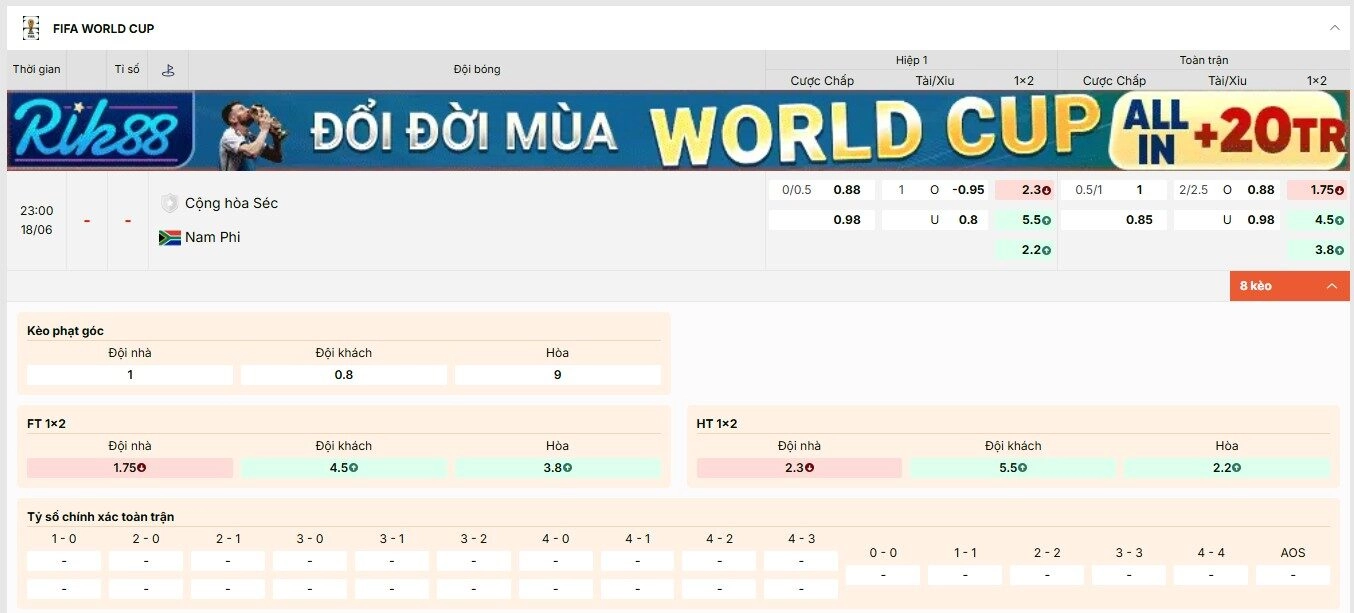Click the cell under exact score 0 - 0
Image resolution: width=1354 pixels, height=613 pixels.
[x=883, y=575]
